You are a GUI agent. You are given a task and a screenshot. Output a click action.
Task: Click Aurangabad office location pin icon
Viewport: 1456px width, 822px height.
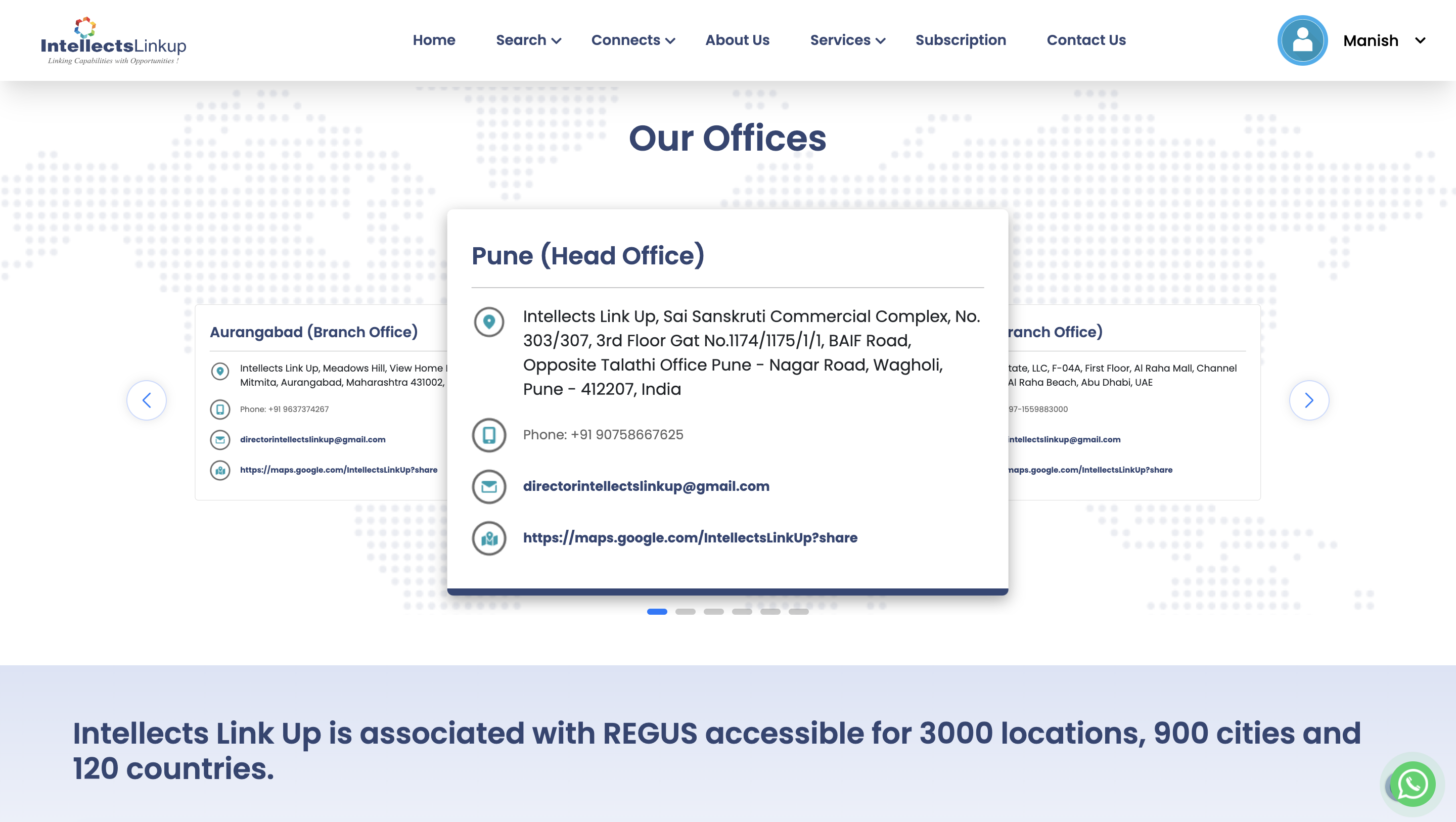pyautogui.click(x=220, y=372)
